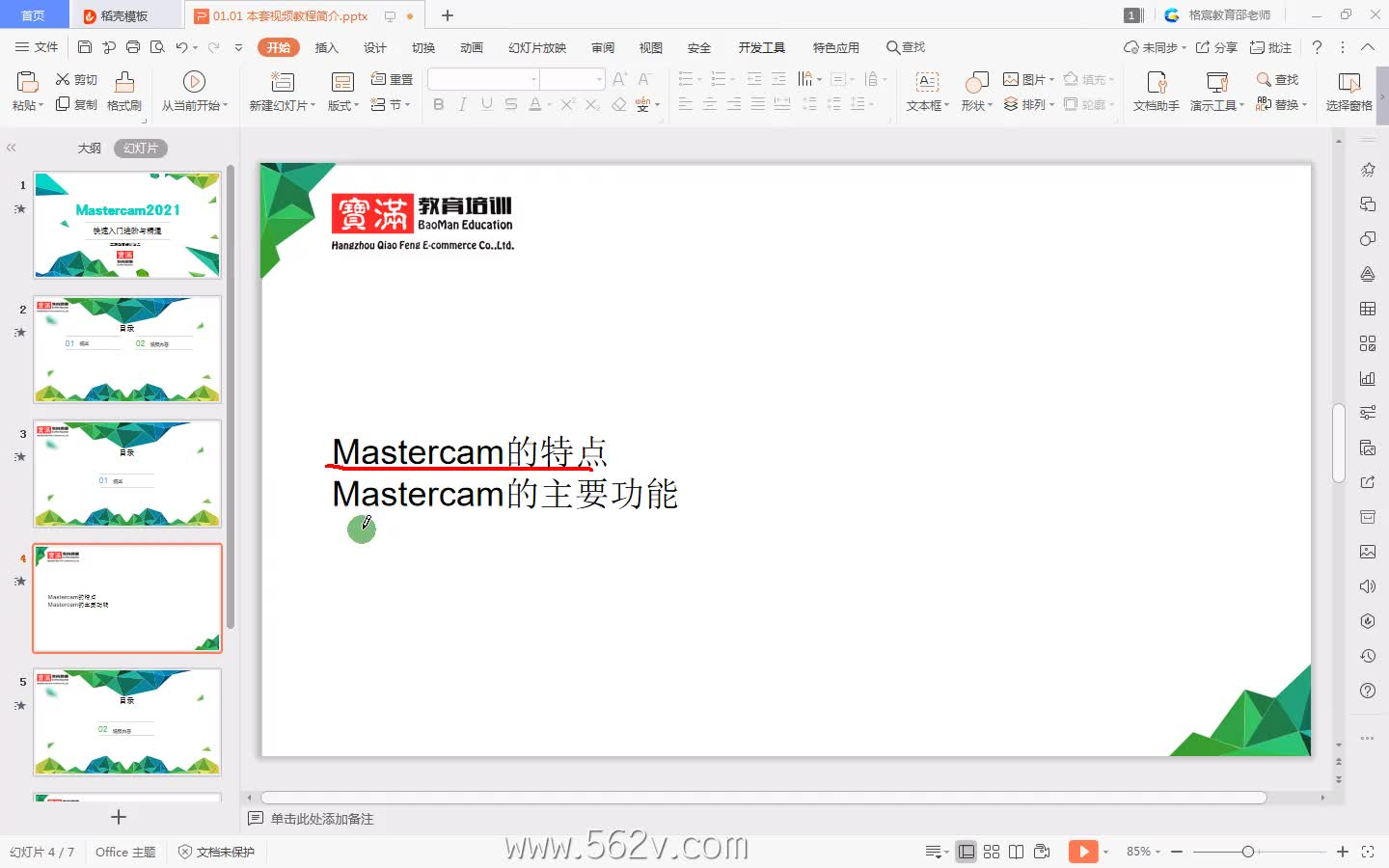The image size is (1389, 868).
Task: Select the Format Painter (格式刷)
Action: (x=124, y=92)
